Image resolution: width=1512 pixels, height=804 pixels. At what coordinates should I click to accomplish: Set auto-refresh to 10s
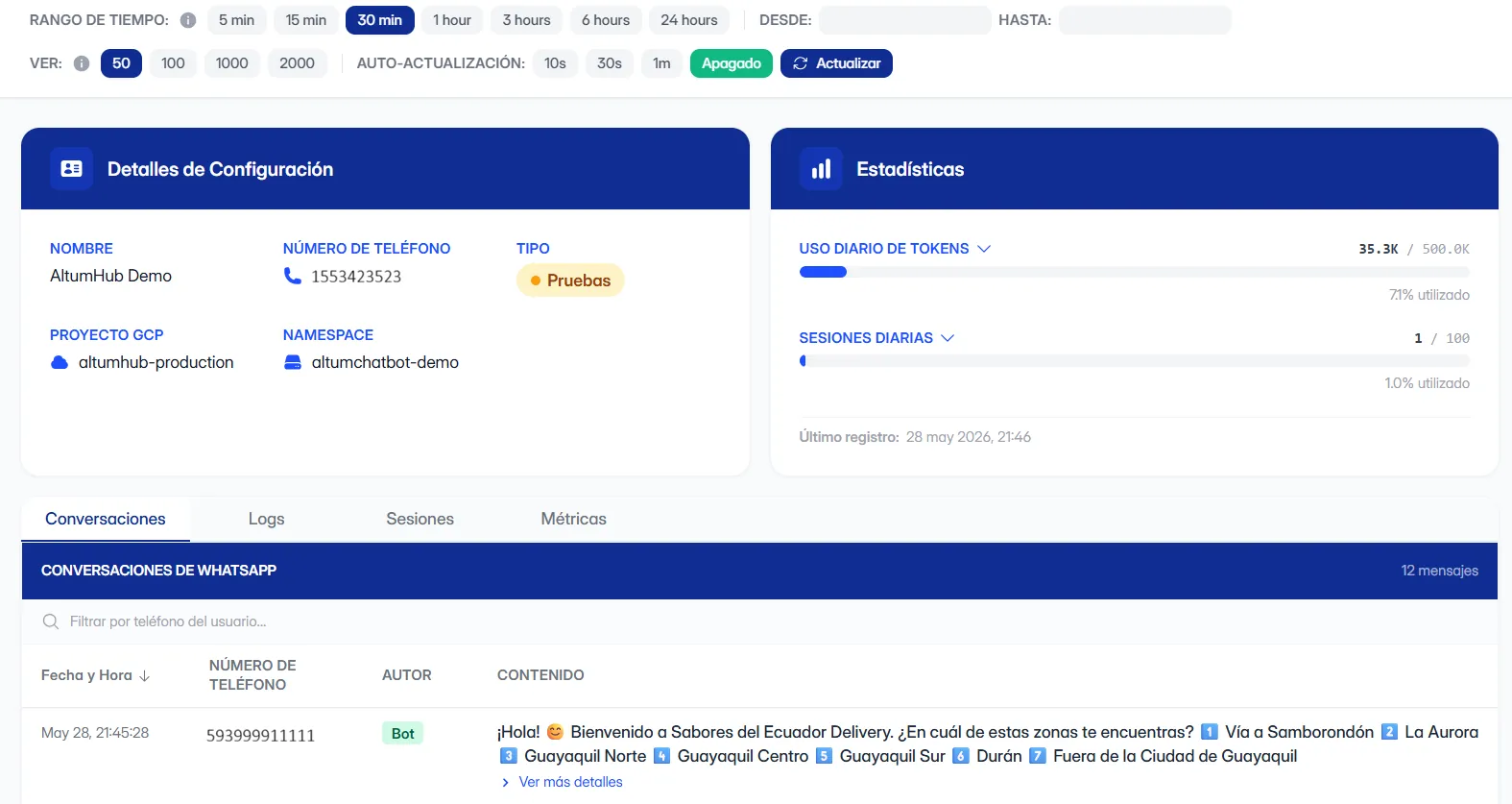point(555,63)
